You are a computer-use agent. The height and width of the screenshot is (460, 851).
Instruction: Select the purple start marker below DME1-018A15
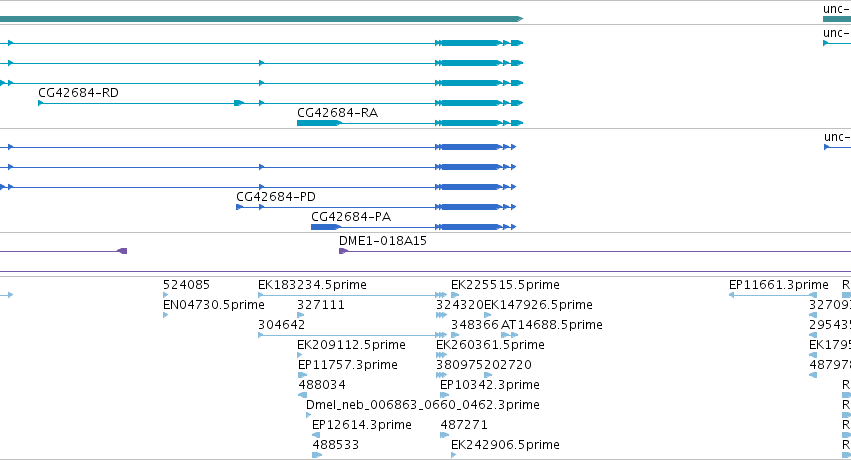(343, 251)
